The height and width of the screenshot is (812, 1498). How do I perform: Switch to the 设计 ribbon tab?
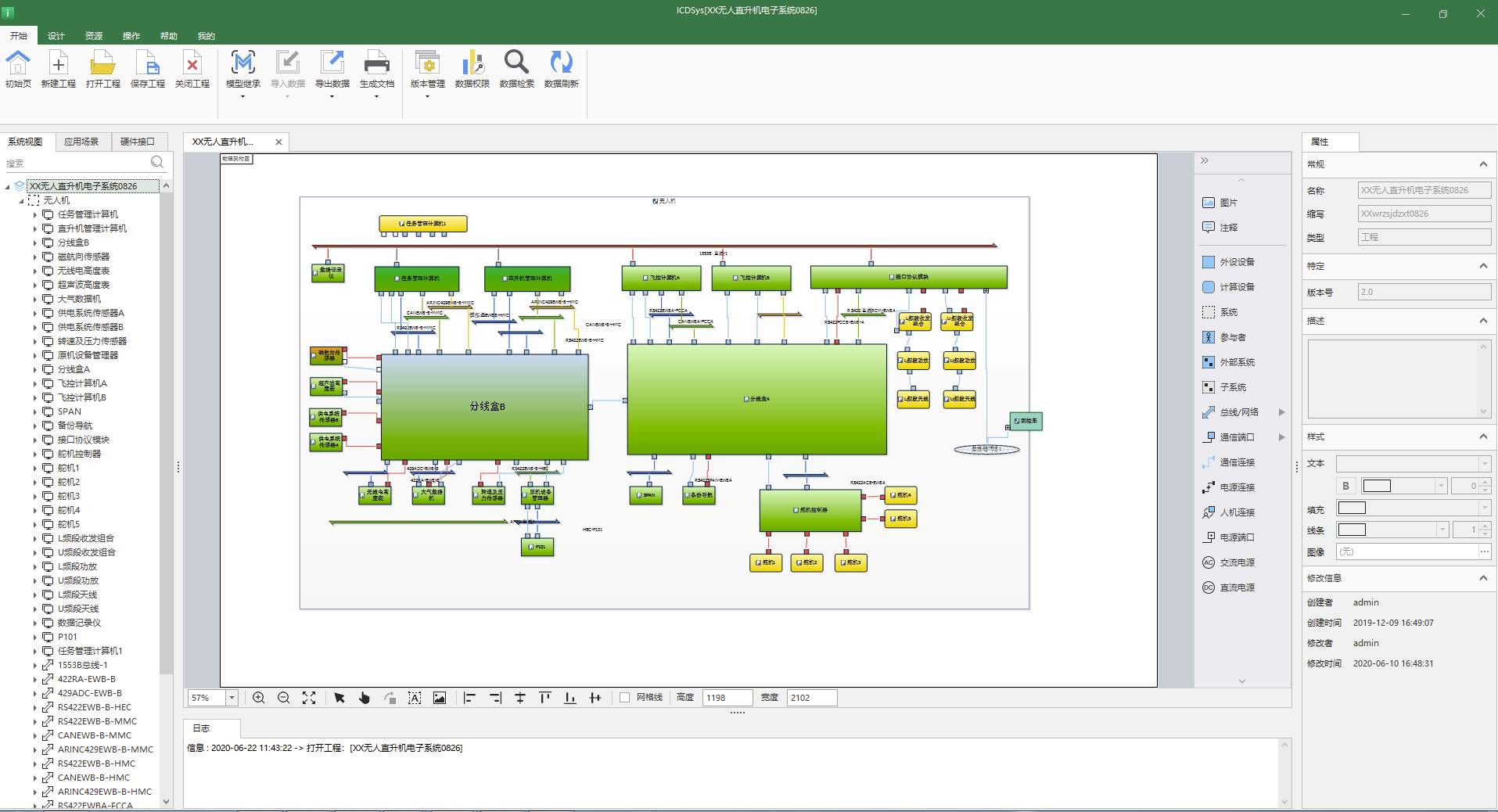coord(56,36)
